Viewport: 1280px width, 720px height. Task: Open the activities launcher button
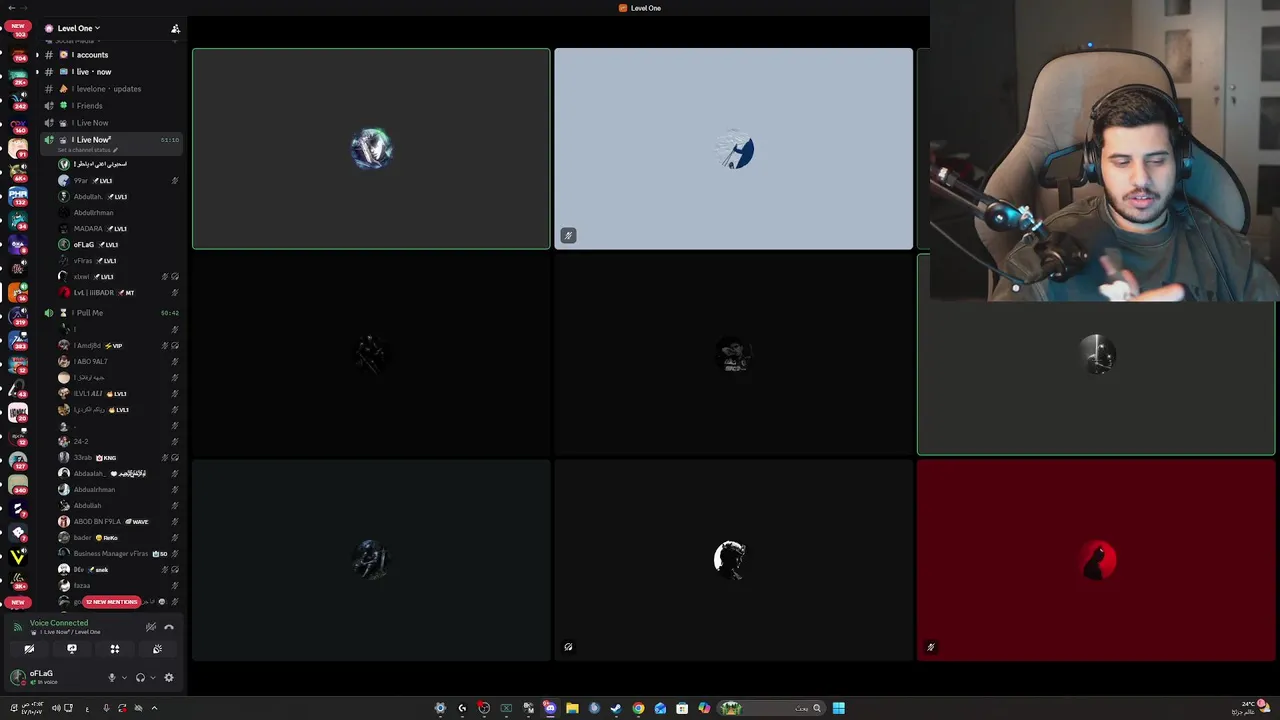[x=115, y=649]
